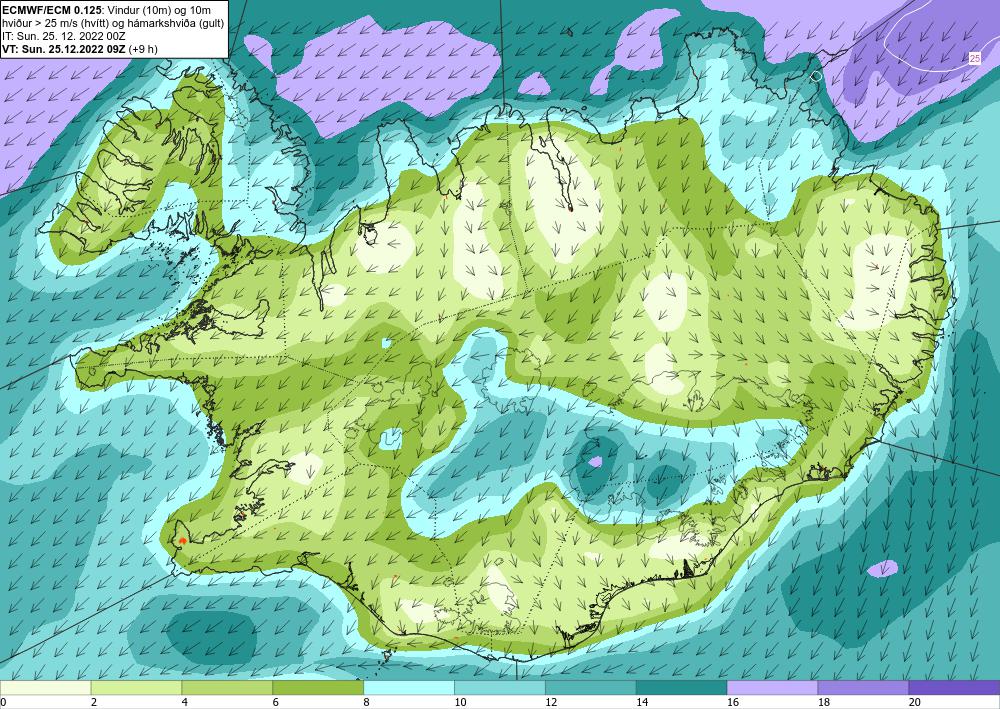Click the 10–12 m/s light teal legend swatch
The image size is (1000, 709).
coord(500,688)
